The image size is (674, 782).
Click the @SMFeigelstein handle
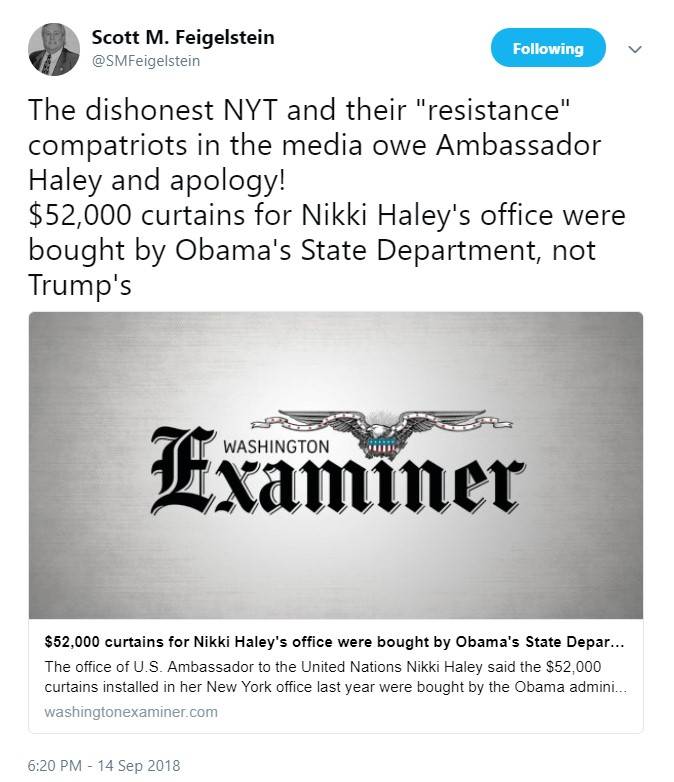(146, 61)
